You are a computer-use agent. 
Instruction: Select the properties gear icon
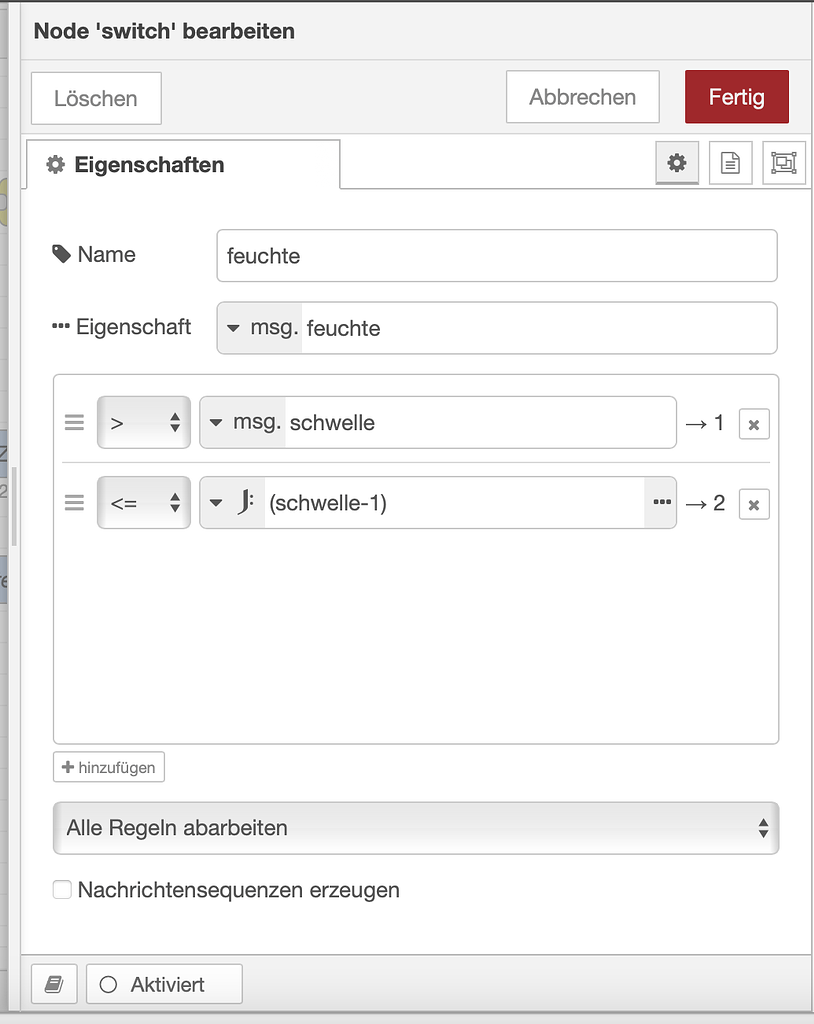pyautogui.click(x=677, y=162)
